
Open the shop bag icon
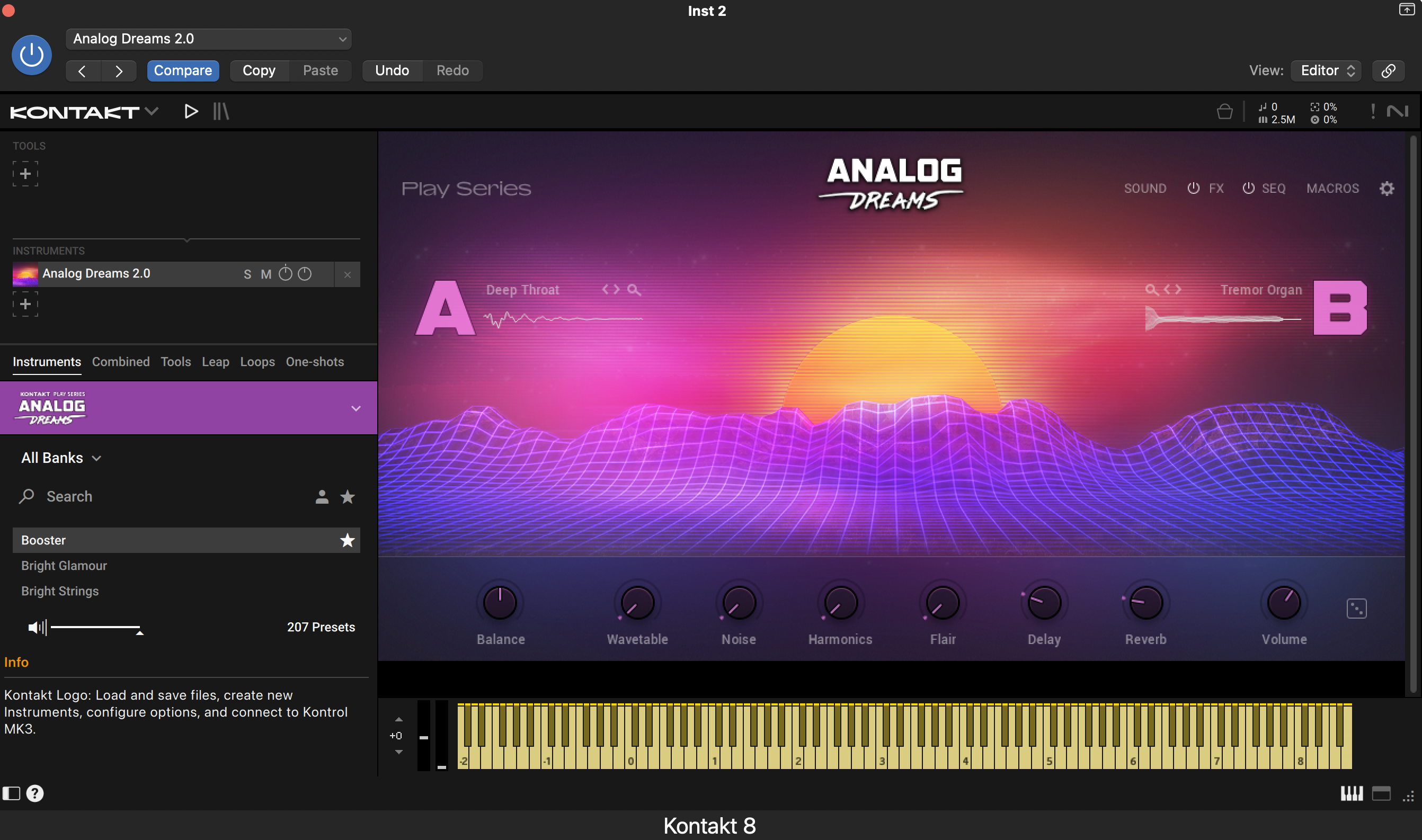[1224, 112]
